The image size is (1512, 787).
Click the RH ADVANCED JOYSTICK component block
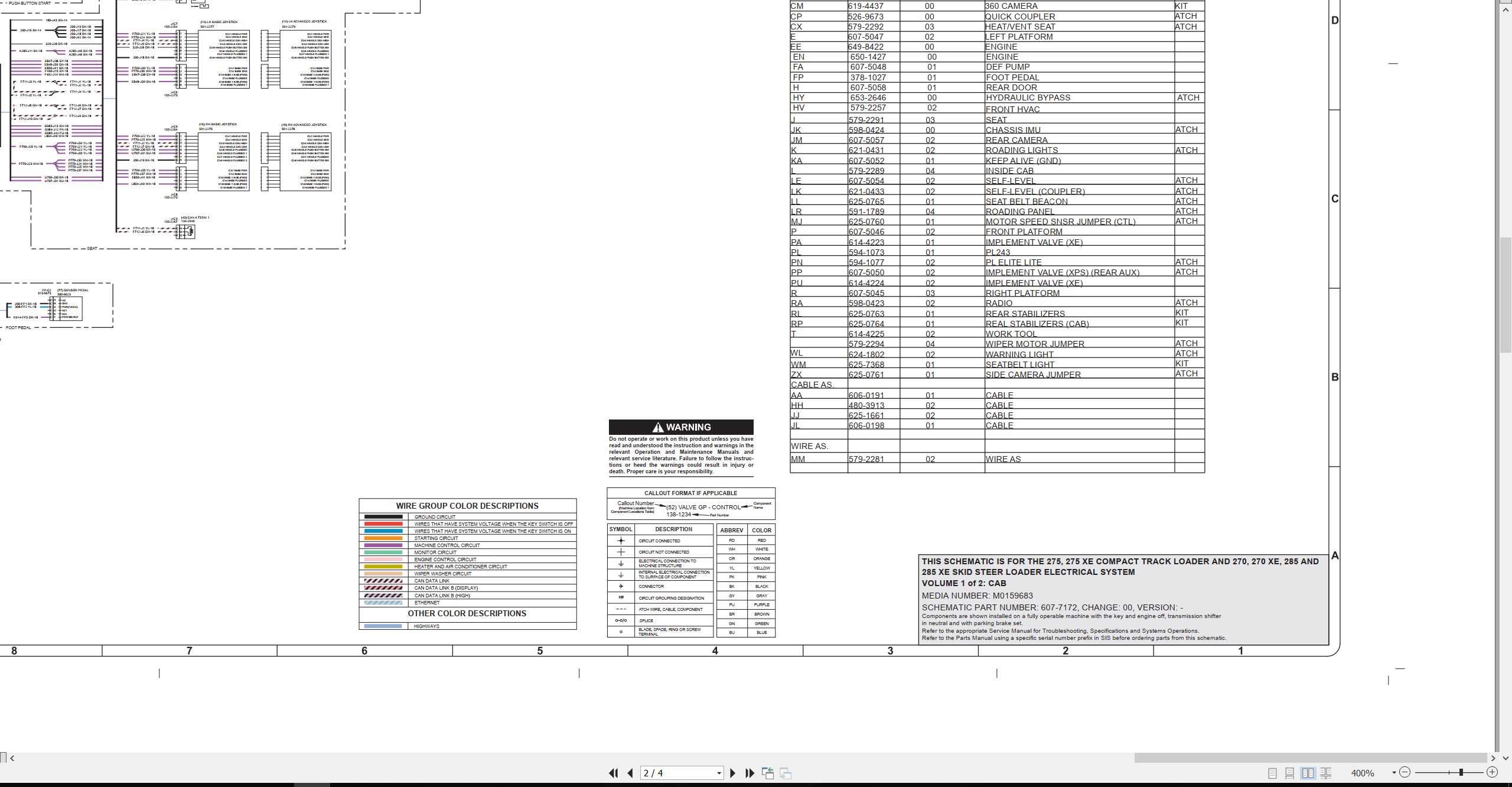tap(305, 162)
